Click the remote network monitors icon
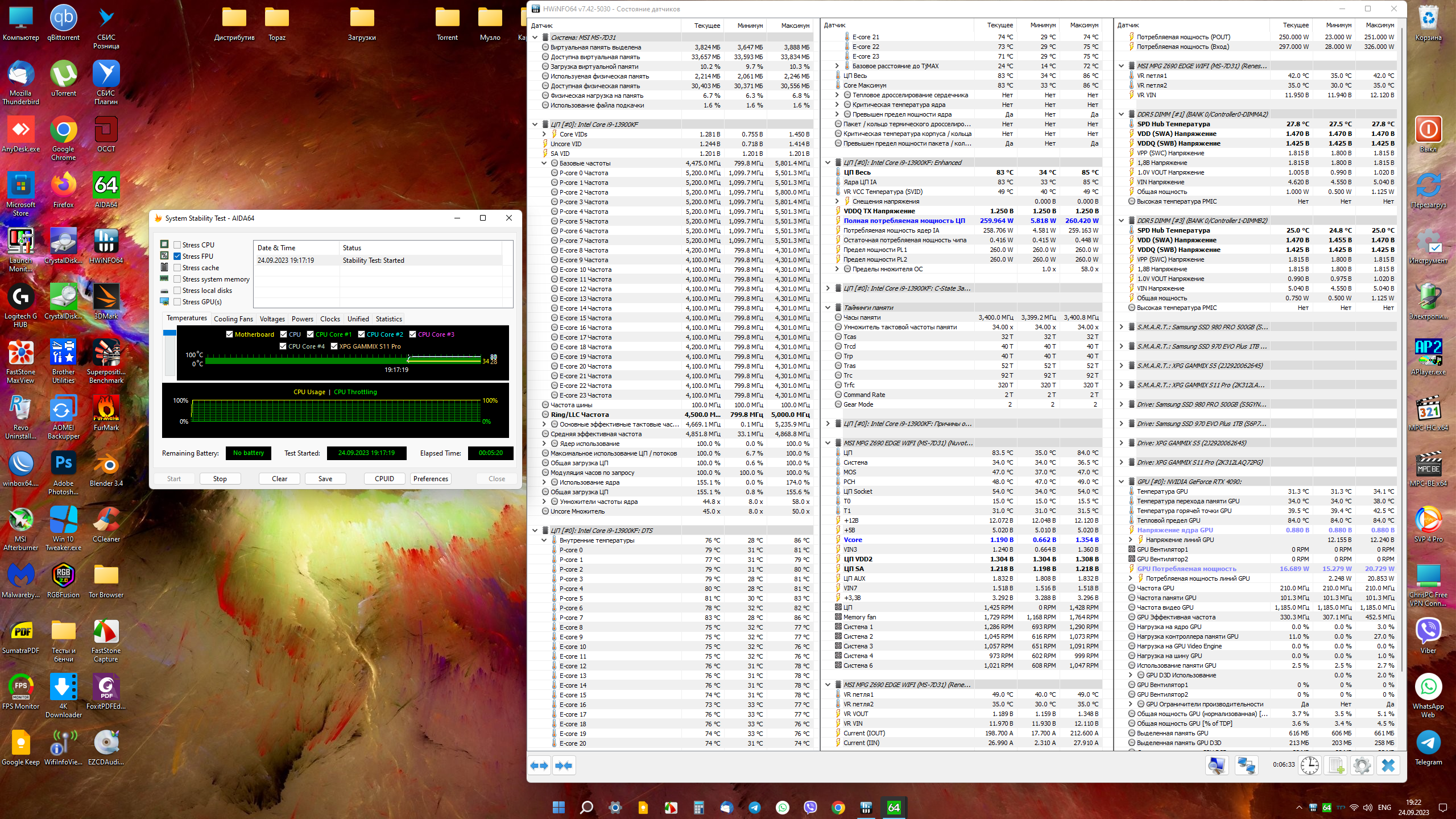The width and height of the screenshot is (1456, 819). coord(1246,766)
